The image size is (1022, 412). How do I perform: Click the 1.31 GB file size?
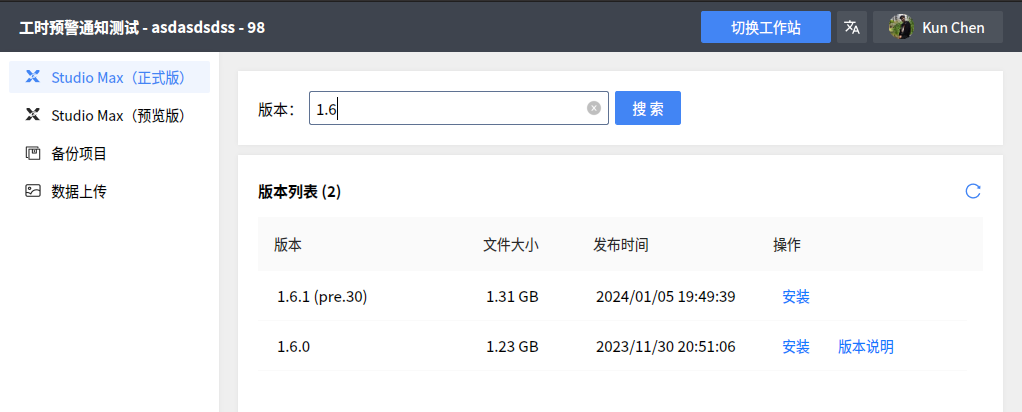(x=512, y=297)
